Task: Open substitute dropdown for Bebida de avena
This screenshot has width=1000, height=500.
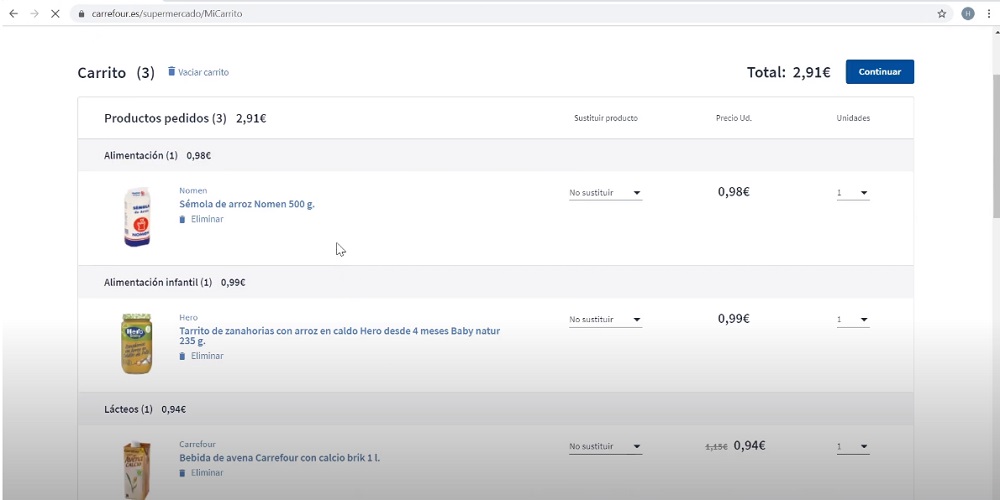Action: [x=605, y=447]
